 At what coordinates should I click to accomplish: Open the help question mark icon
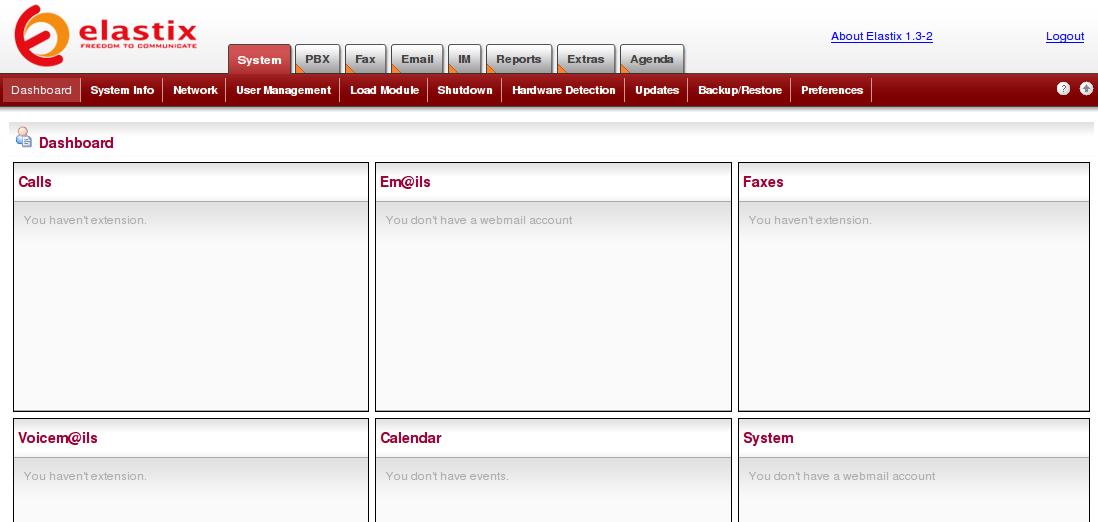(x=1063, y=88)
